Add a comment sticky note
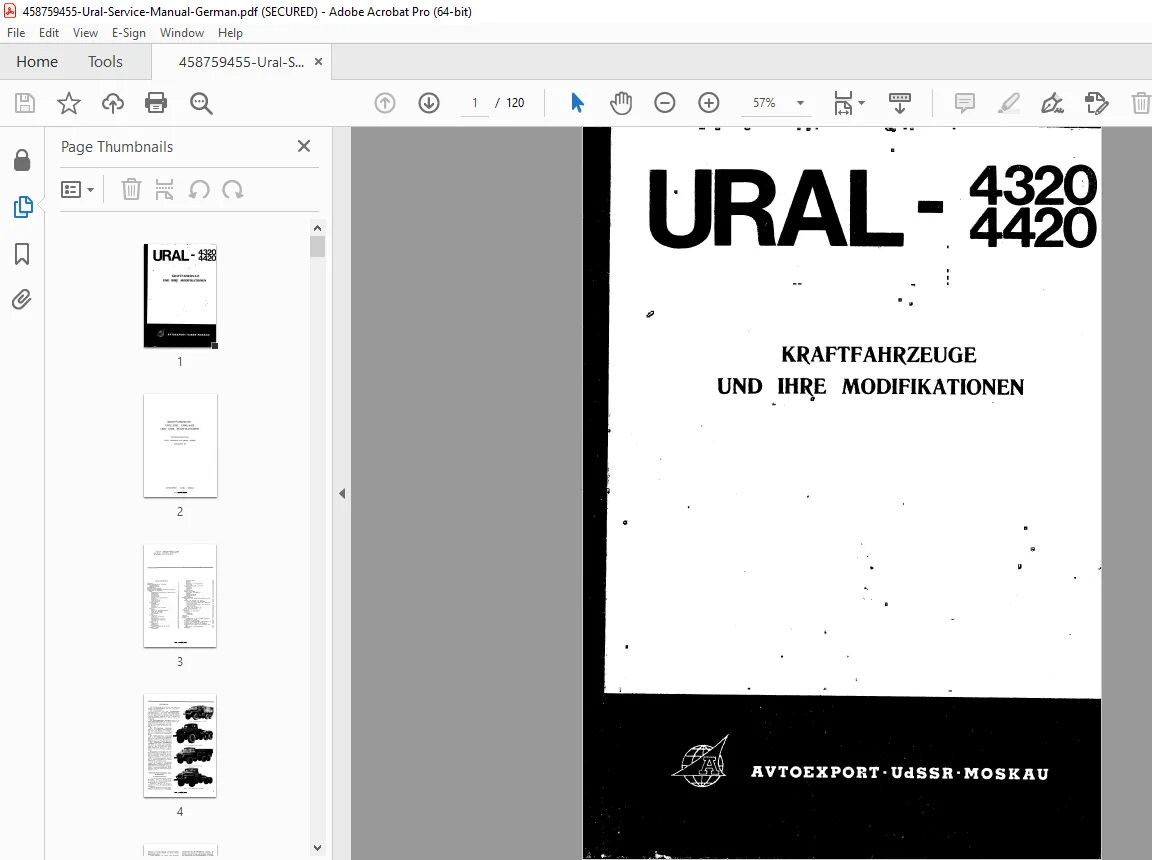The width and height of the screenshot is (1152, 860). (x=965, y=103)
